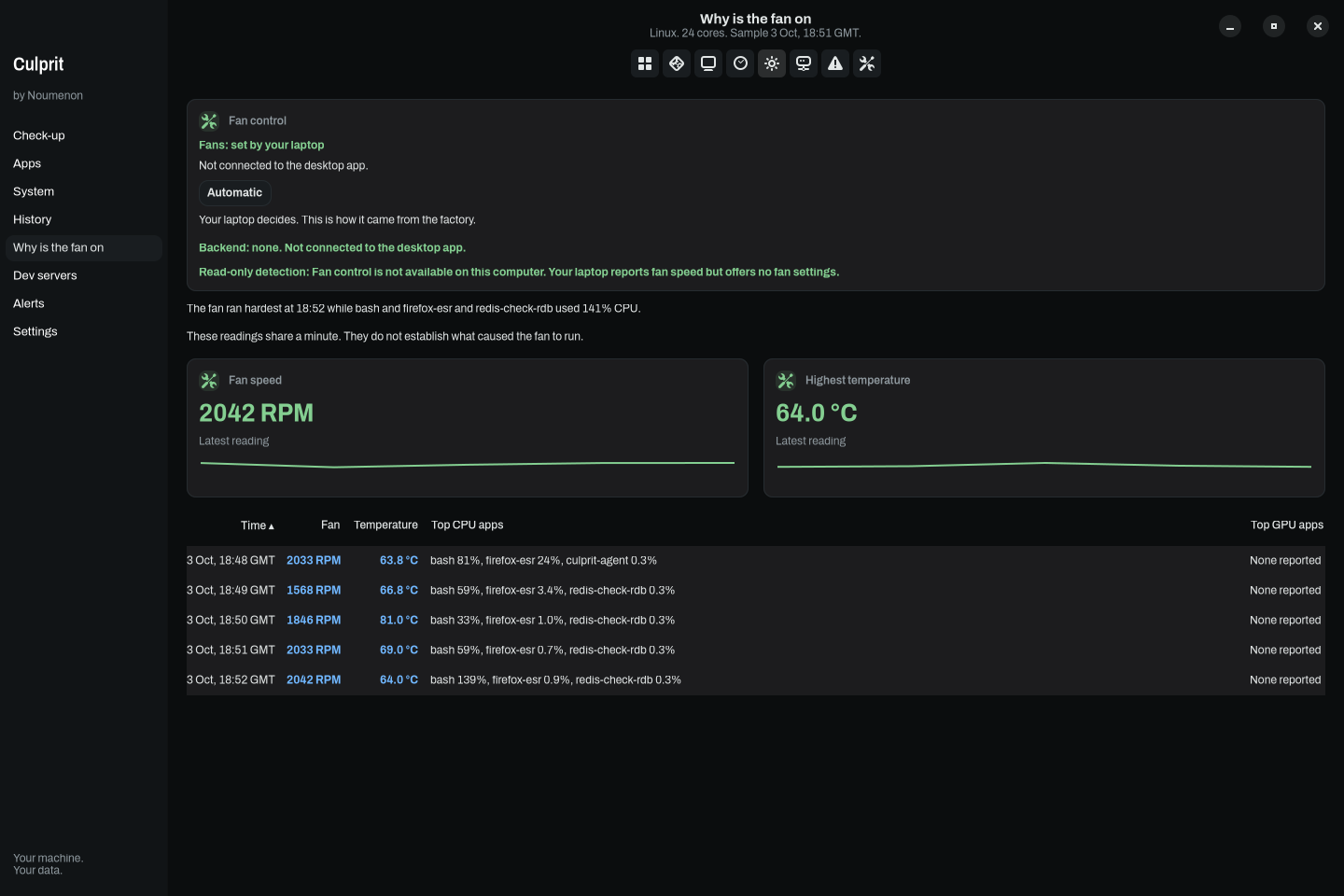
Task: Select the 3 Oct, 18:48 GMT row time
Action: 231,560
